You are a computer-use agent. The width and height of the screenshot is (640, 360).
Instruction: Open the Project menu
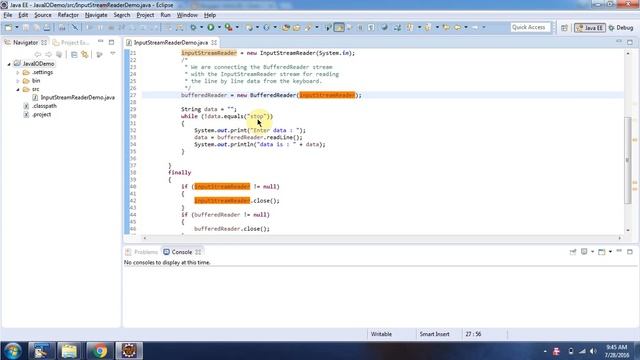tap(145, 15)
